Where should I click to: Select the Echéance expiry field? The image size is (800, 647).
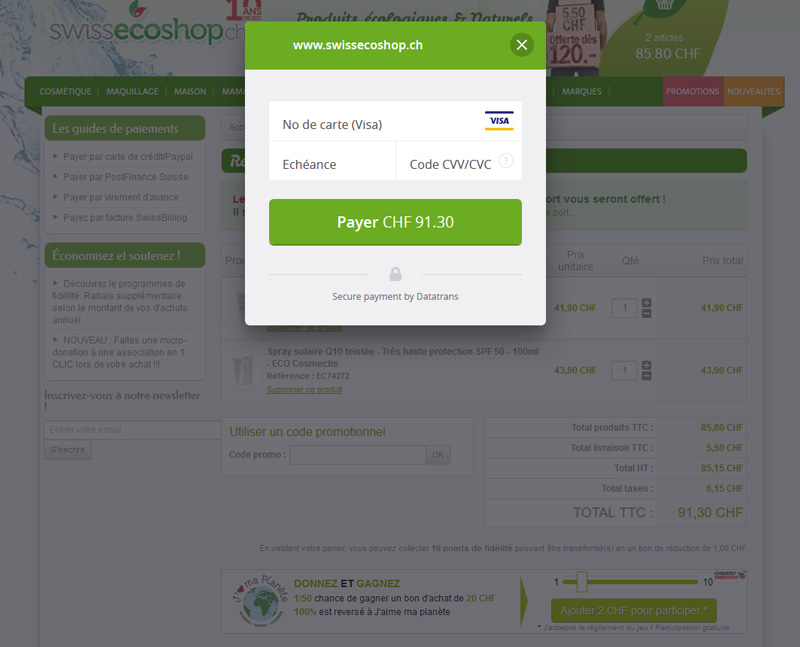point(332,161)
